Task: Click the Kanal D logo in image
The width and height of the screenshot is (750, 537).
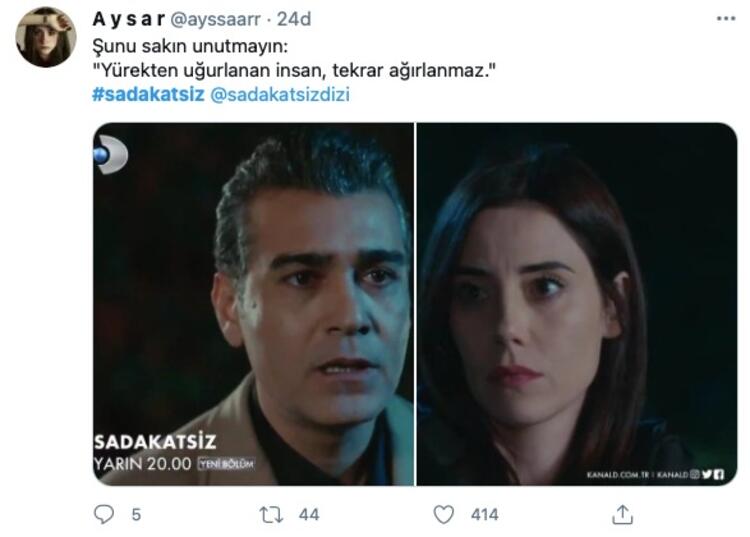Action: 110,154
